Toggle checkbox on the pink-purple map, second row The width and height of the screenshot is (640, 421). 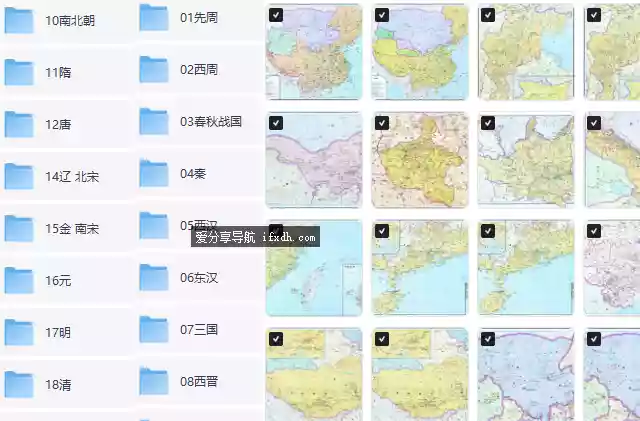pyautogui.click(x=276, y=123)
